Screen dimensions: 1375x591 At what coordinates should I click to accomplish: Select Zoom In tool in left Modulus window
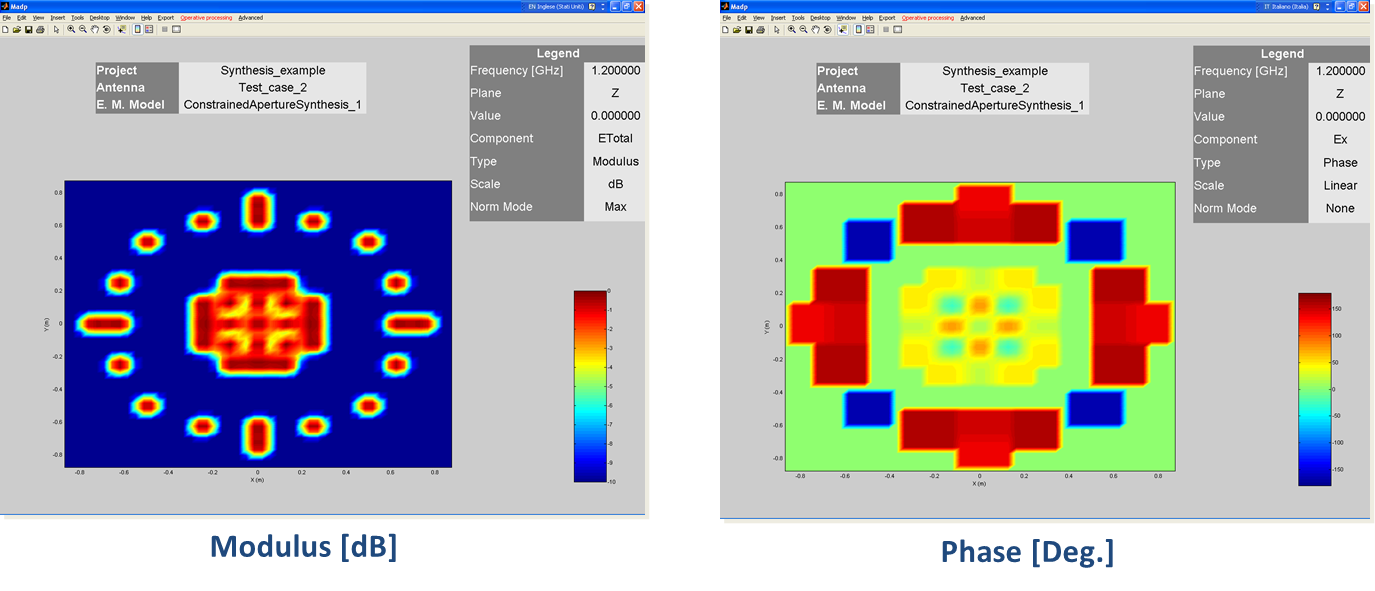pyautogui.click(x=72, y=29)
